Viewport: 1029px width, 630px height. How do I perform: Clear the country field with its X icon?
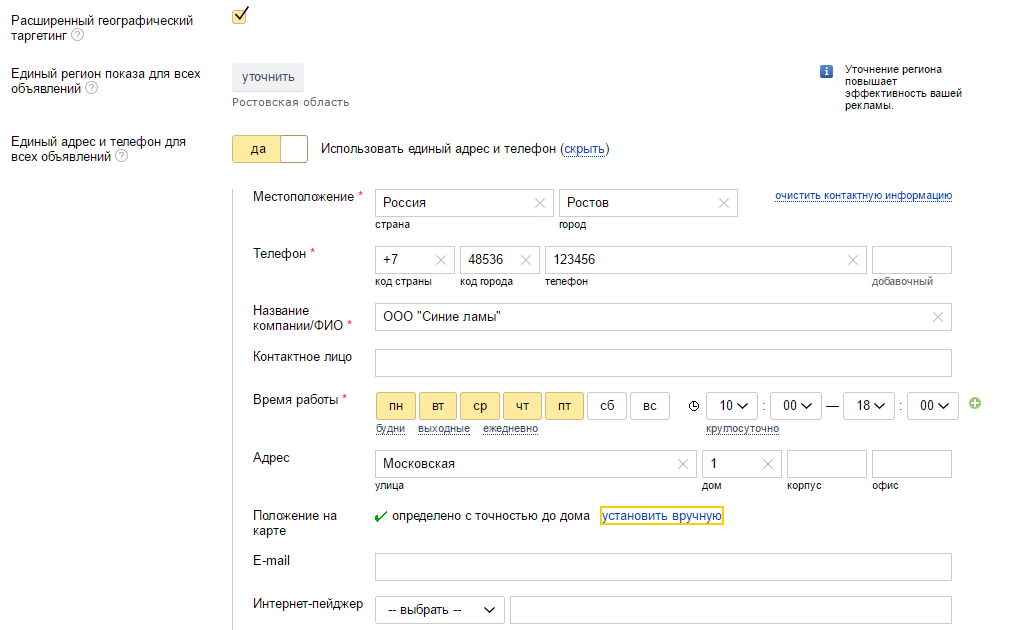point(540,203)
